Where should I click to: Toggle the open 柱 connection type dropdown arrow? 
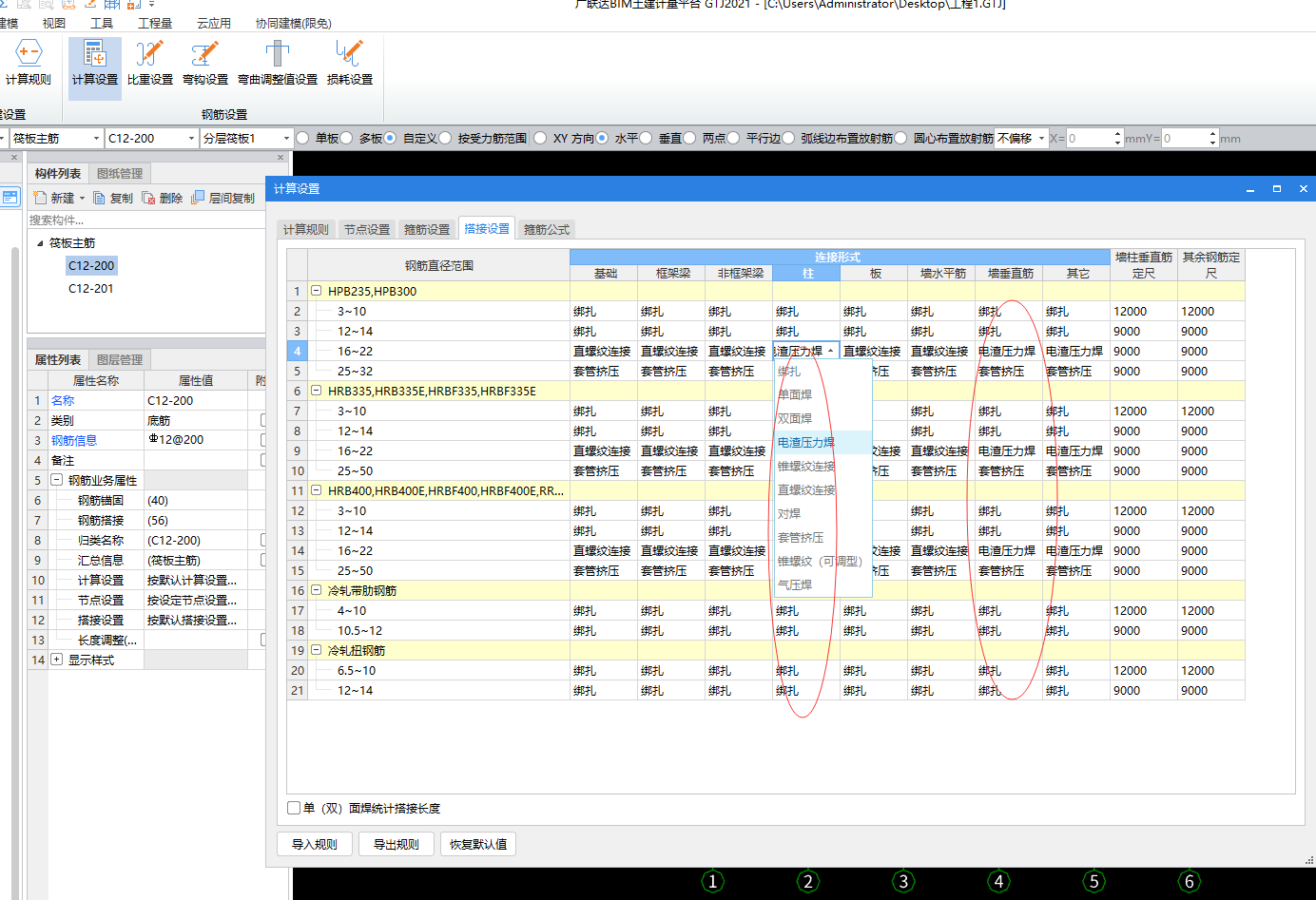831,351
